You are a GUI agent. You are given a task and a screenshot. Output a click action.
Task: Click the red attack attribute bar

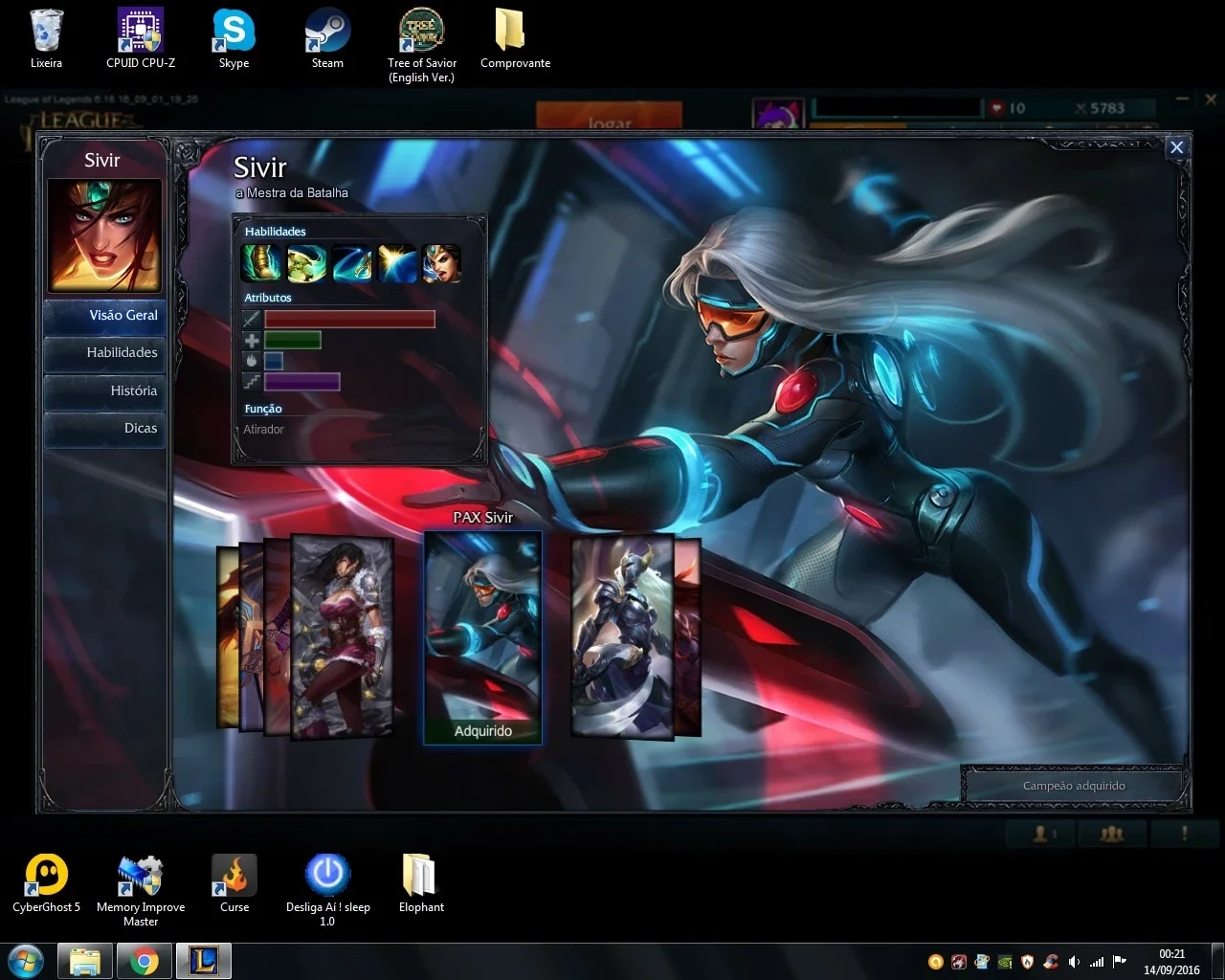[x=349, y=319]
